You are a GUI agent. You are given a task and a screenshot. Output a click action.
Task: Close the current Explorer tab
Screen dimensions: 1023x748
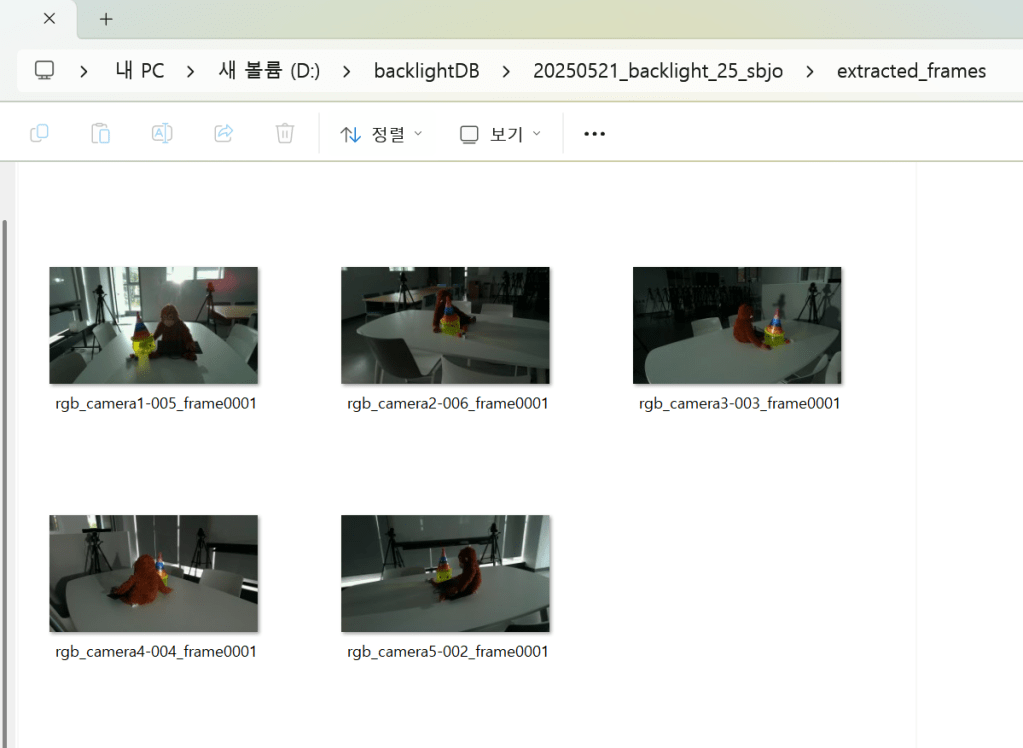(x=49, y=19)
